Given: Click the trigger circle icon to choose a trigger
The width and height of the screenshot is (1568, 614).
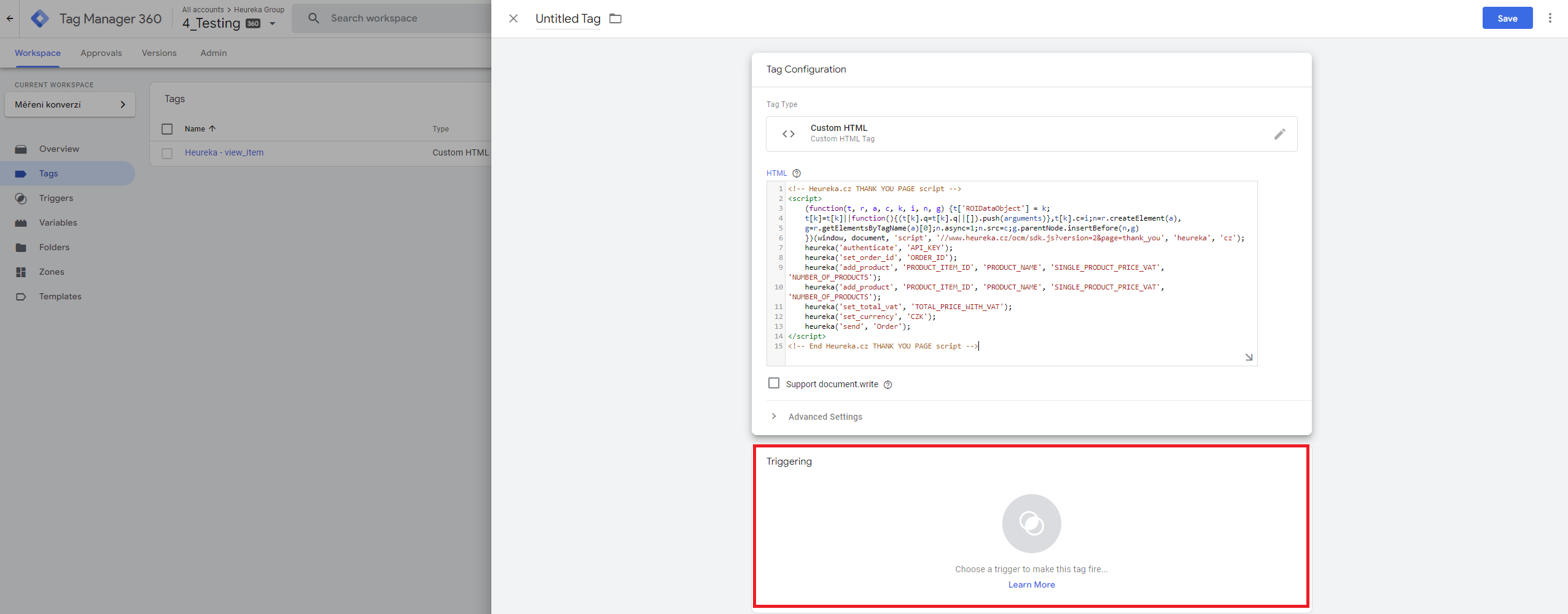Looking at the screenshot, I should pos(1031,524).
